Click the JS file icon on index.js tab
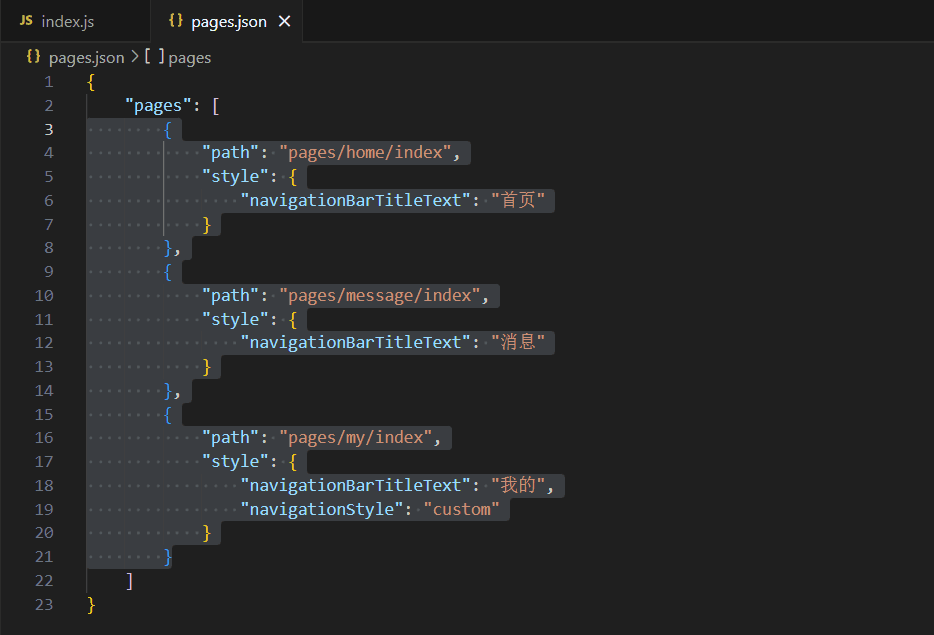The image size is (934, 635). (26, 21)
